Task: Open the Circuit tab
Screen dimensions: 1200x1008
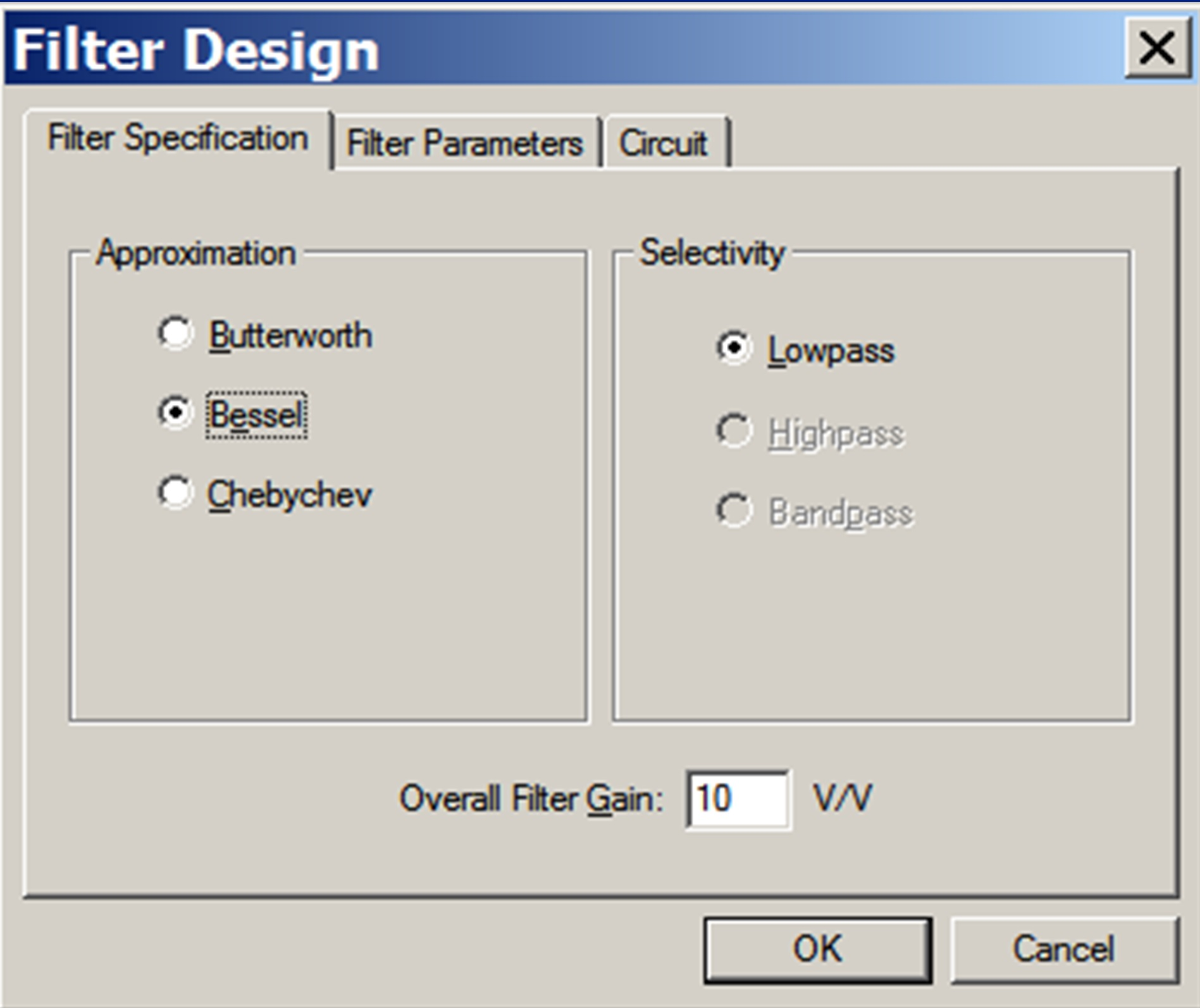Action: pyautogui.click(x=664, y=144)
